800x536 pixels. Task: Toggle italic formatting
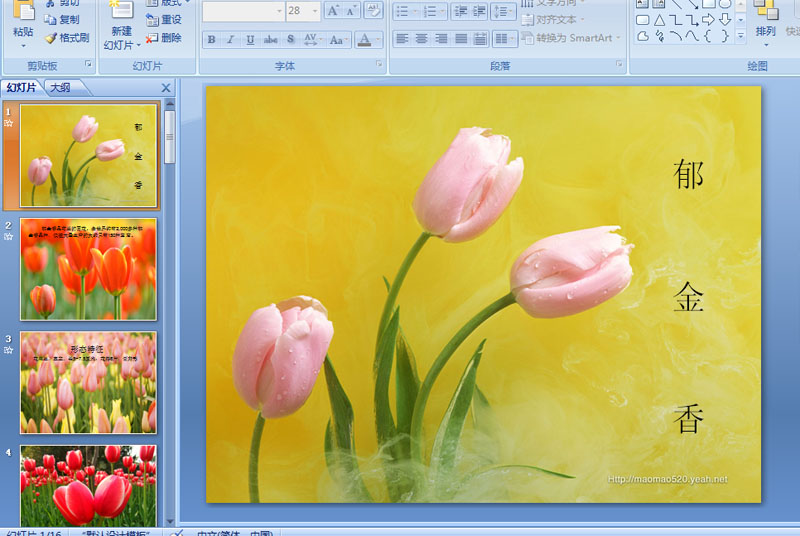pos(231,39)
